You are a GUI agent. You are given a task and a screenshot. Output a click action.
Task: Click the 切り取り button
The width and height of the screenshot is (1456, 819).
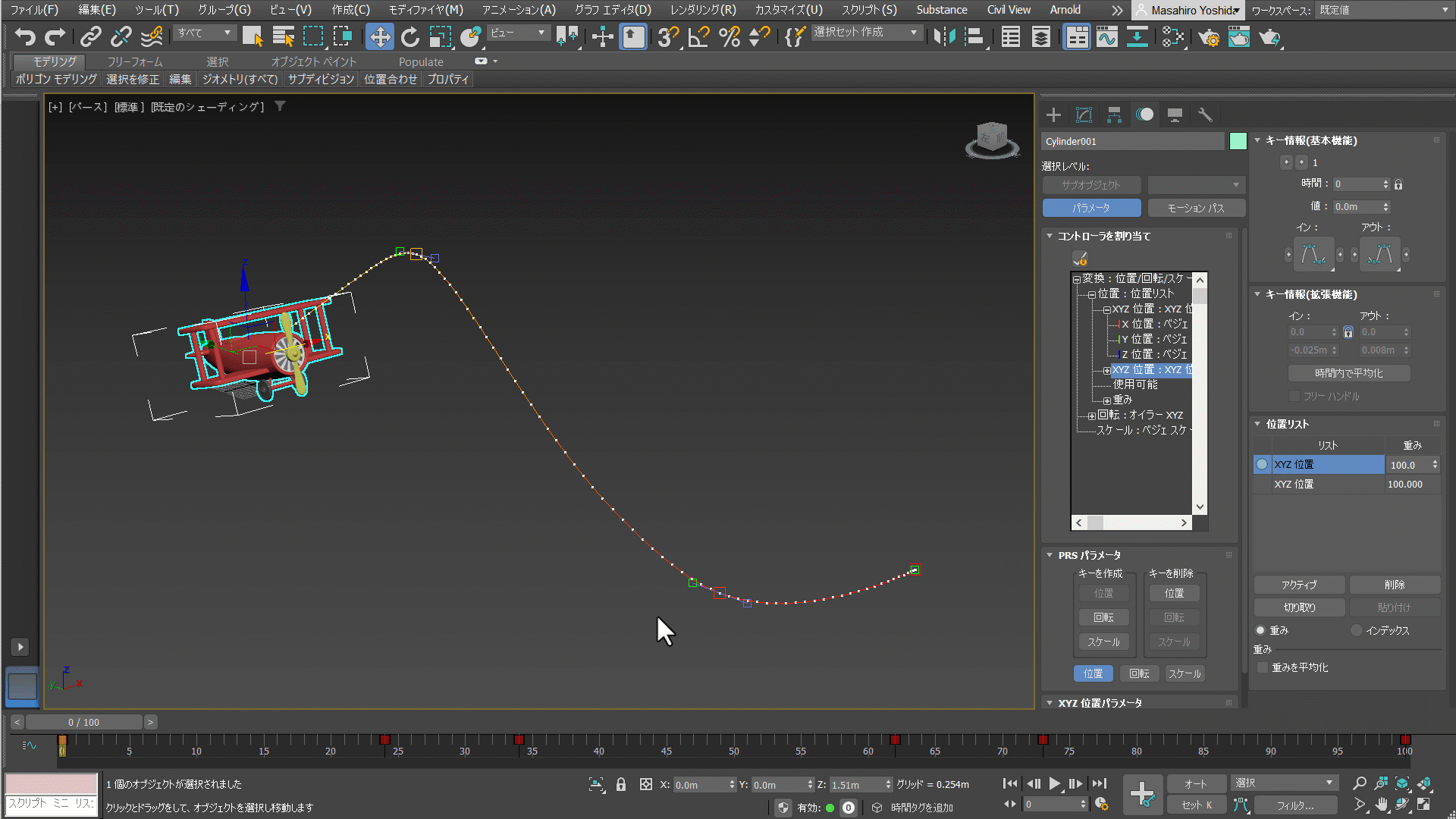[x=1299, y=607]
